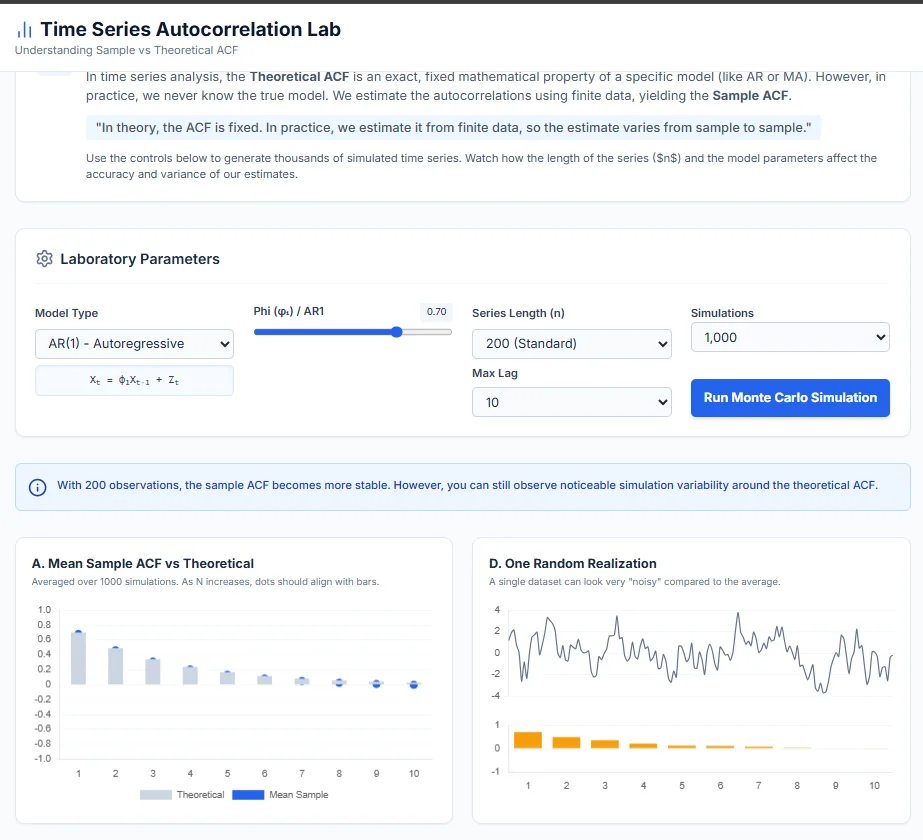The width and height of the screenshot is (923, 840).
Task: Click the Series Length (n) label
Action: (518, 313)
